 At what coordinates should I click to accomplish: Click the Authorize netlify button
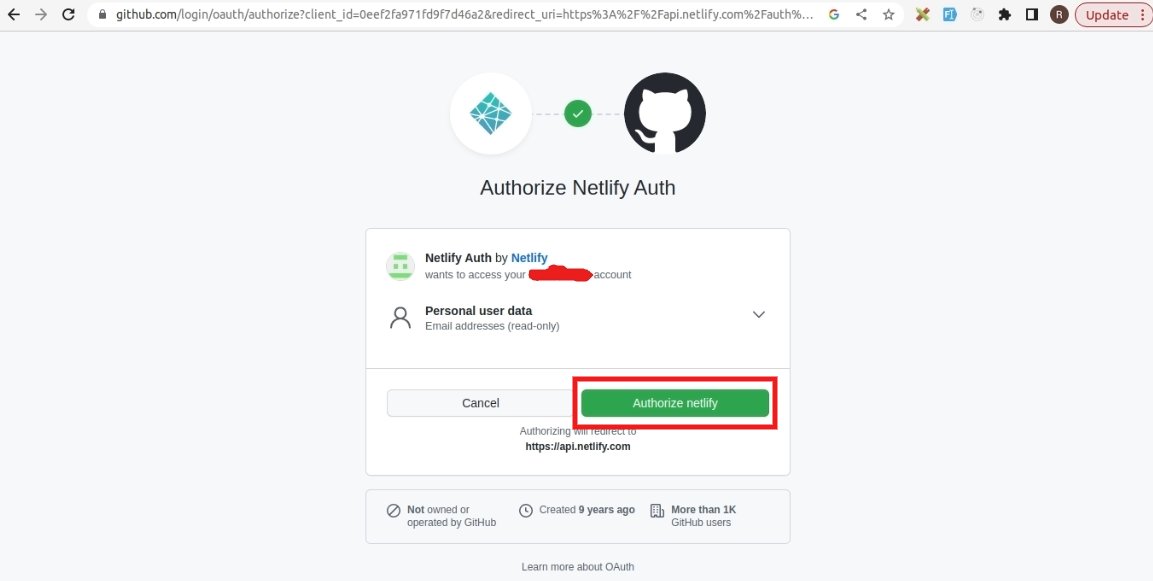click(x=675, y=403)
